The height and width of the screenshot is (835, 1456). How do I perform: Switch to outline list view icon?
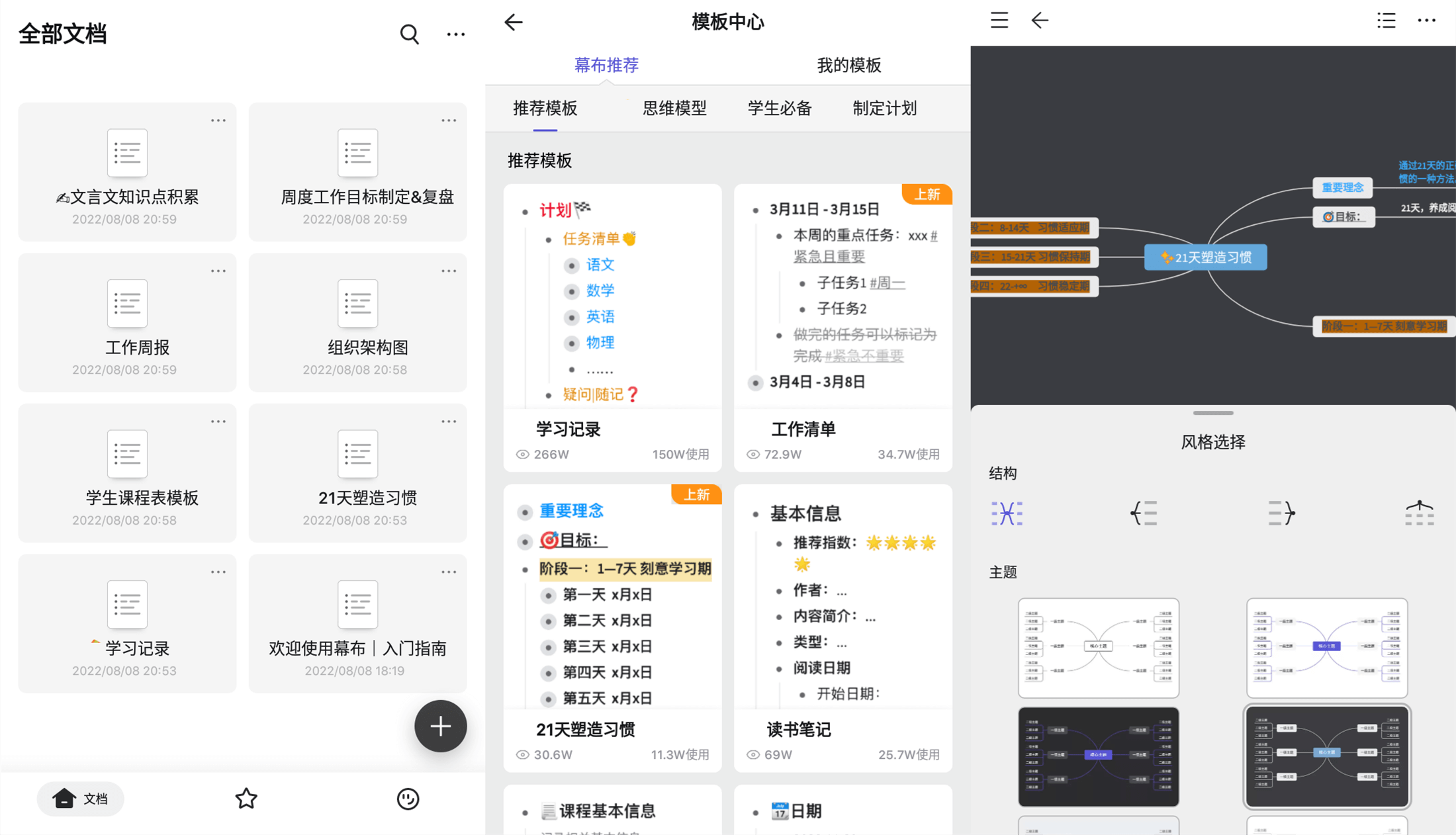1387,21
